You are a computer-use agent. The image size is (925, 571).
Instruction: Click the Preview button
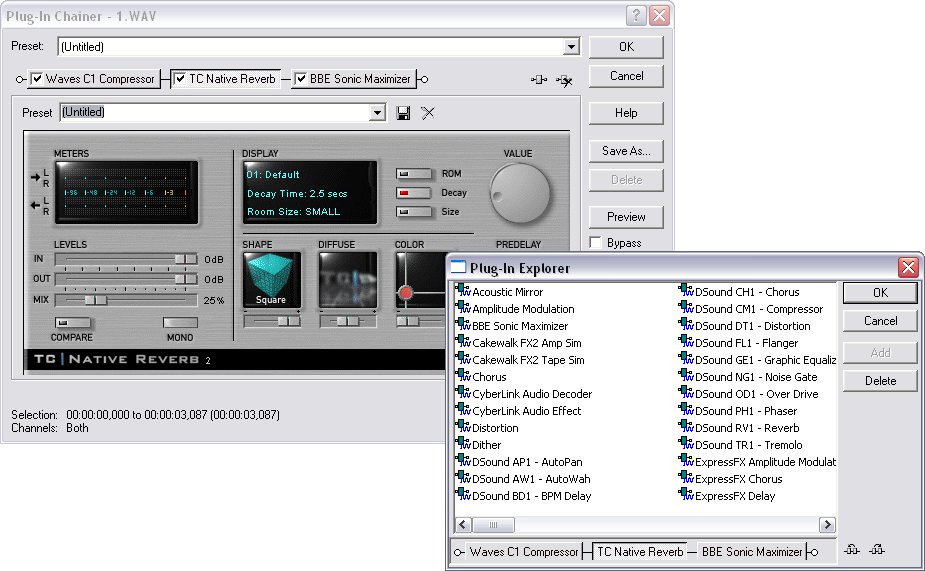click(626, 217)
